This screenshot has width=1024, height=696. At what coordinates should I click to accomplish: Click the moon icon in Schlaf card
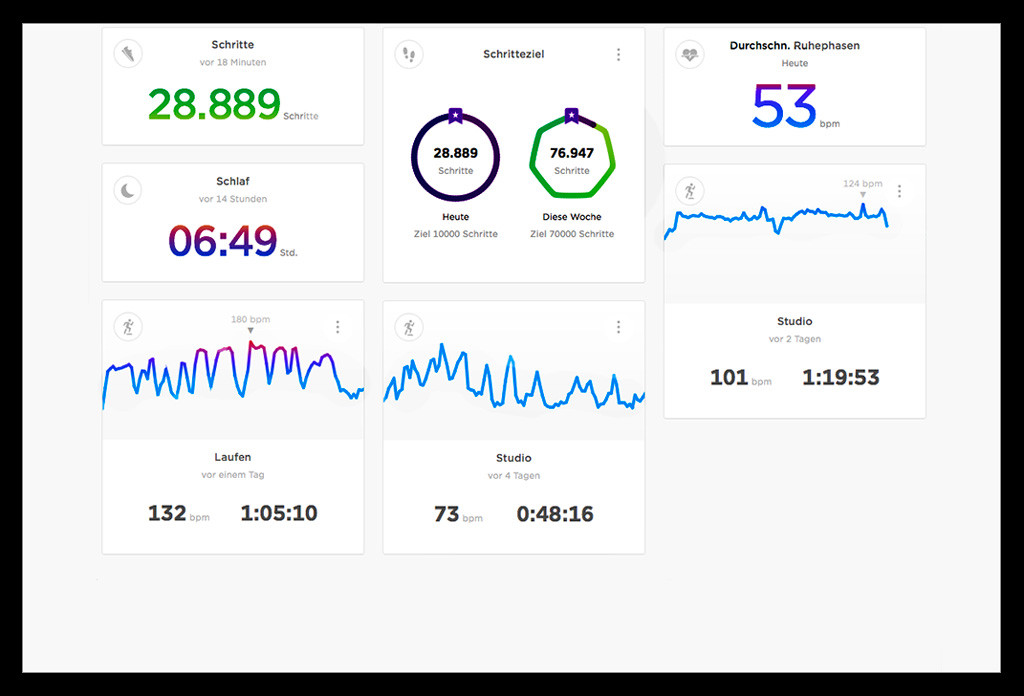pos(128,190)
